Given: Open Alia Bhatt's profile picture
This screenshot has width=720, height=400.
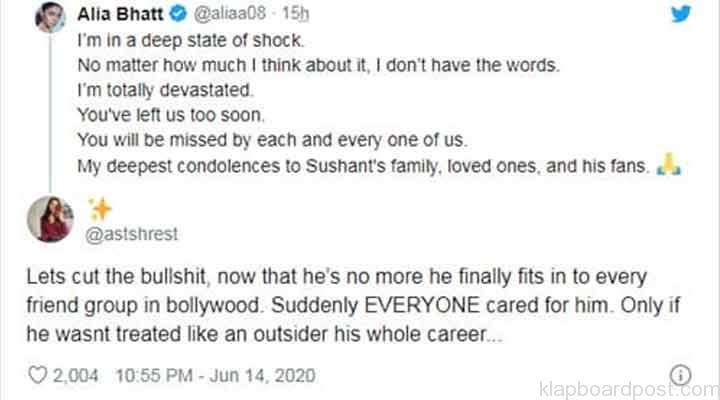Looking at the screenshot, I should pos(51,19).
